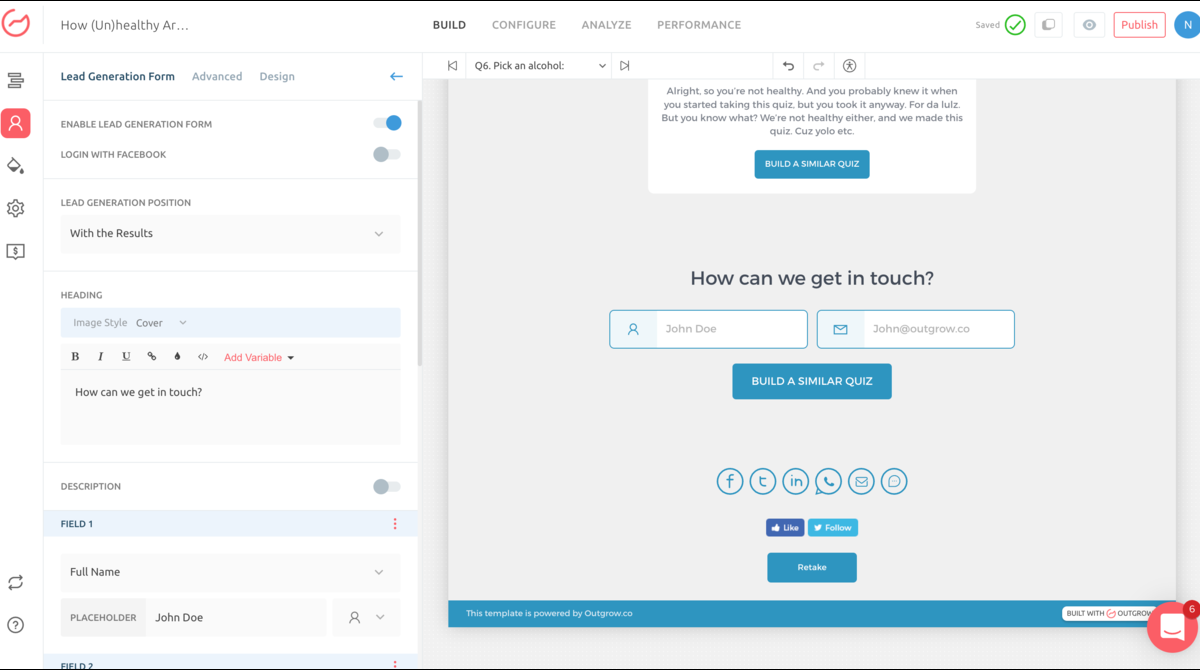Open the question selector dropdown Q6
Screen dimensions: 1200x670
click(540, 66)
